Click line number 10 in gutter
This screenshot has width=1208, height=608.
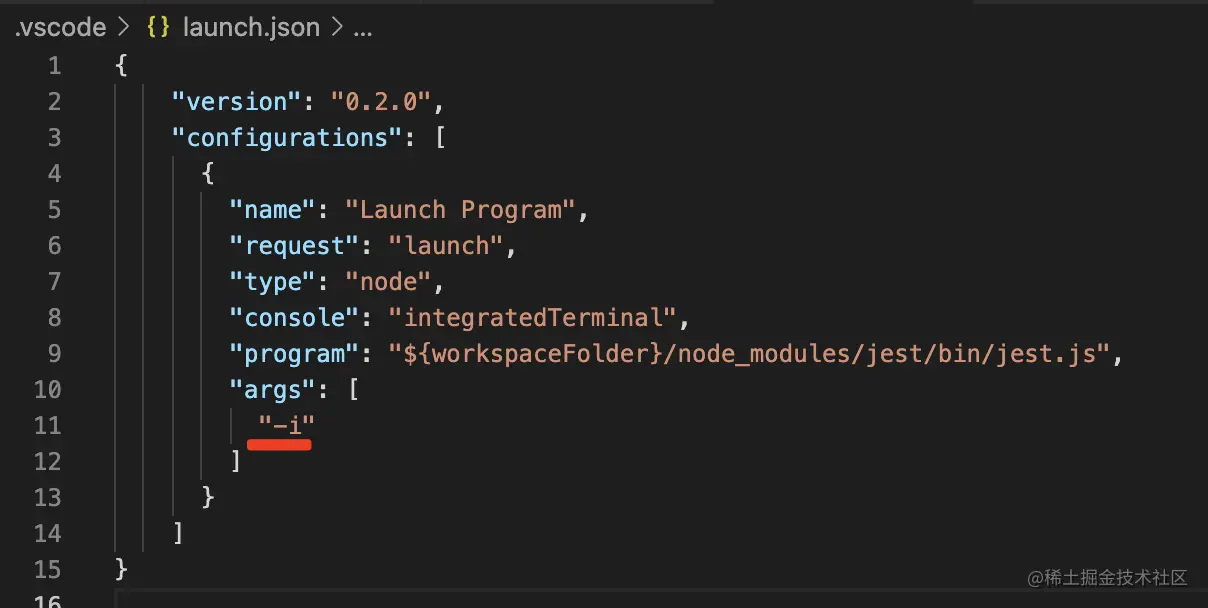pos(47,389)
